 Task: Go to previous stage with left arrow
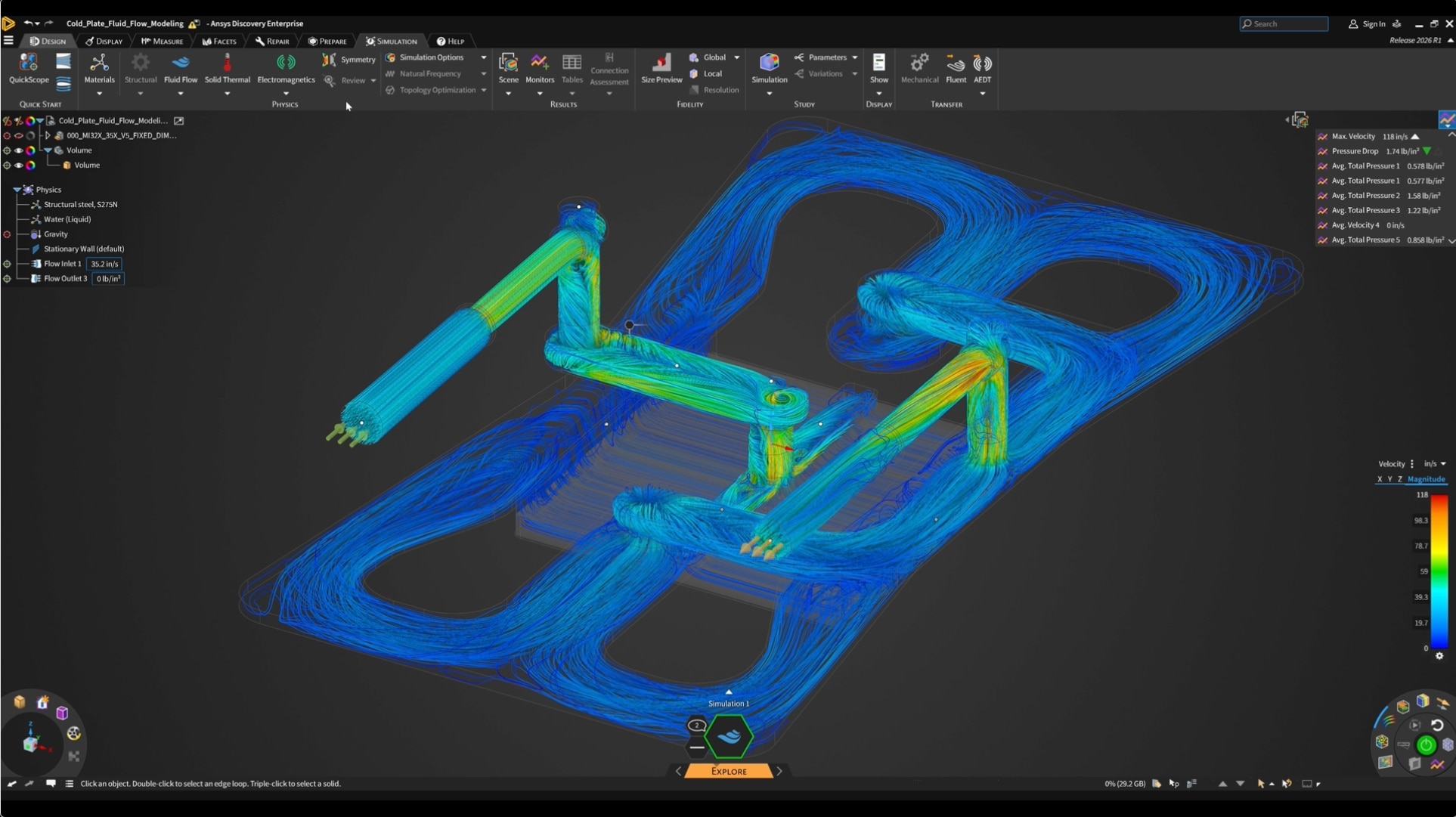pos(678,772)
